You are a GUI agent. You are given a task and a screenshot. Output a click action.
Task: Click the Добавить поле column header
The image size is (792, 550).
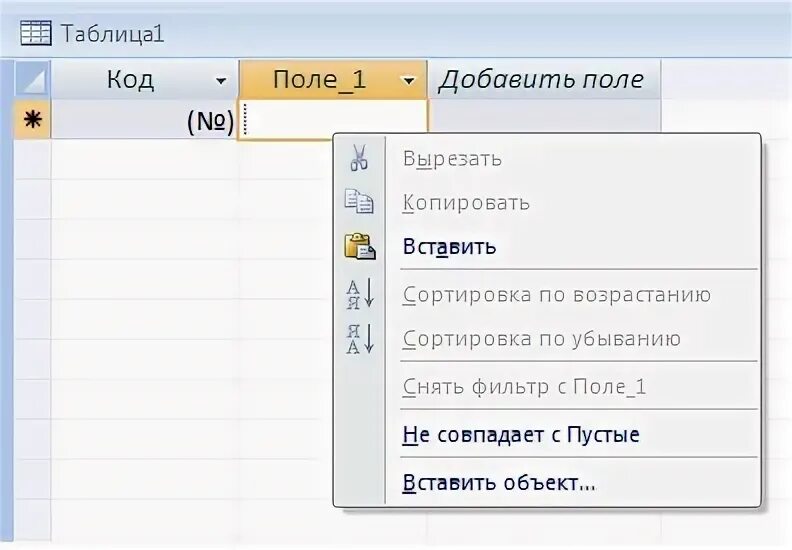tap(541, 80)
